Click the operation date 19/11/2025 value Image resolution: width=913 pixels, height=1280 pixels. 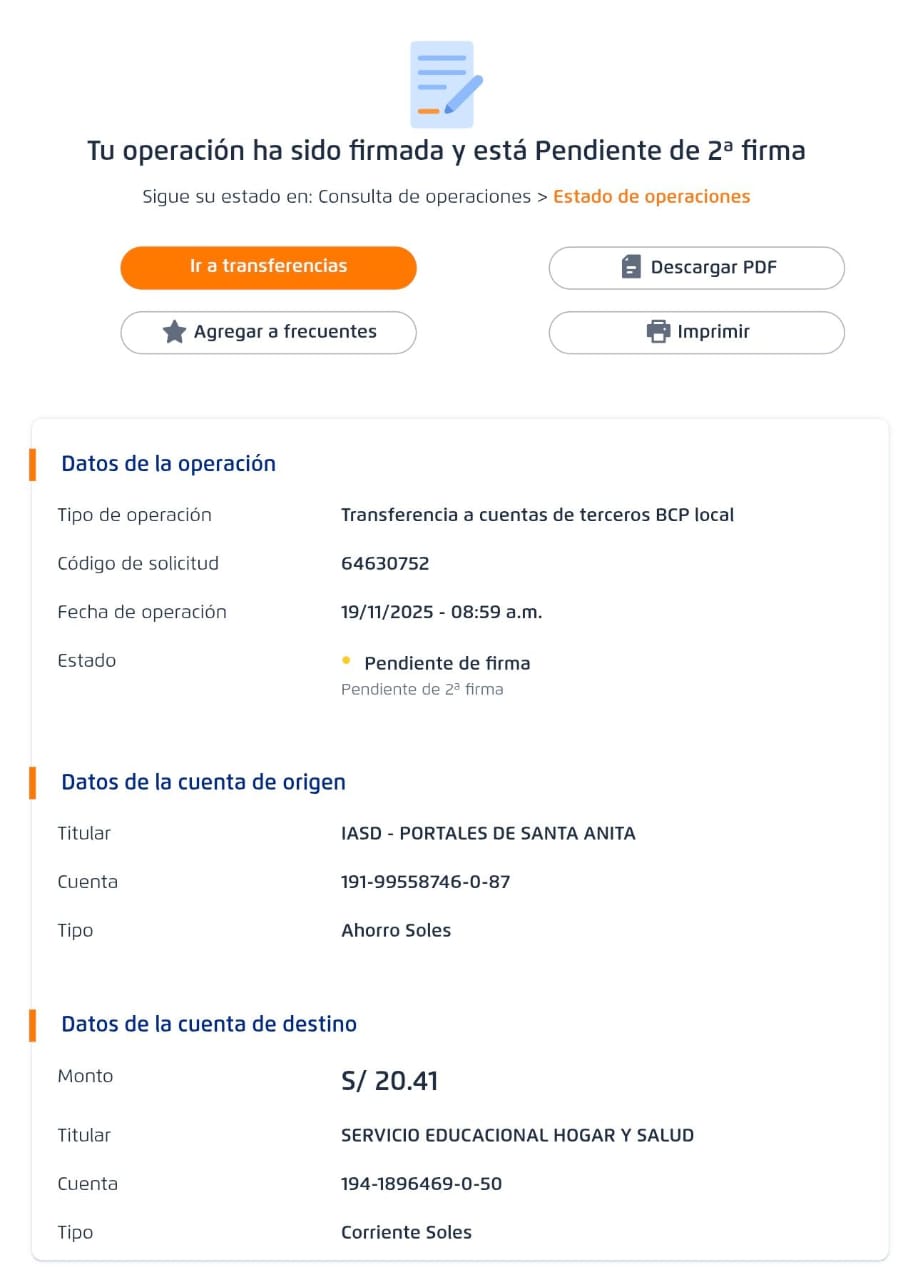pyautogui.click(x=441, y=612)
